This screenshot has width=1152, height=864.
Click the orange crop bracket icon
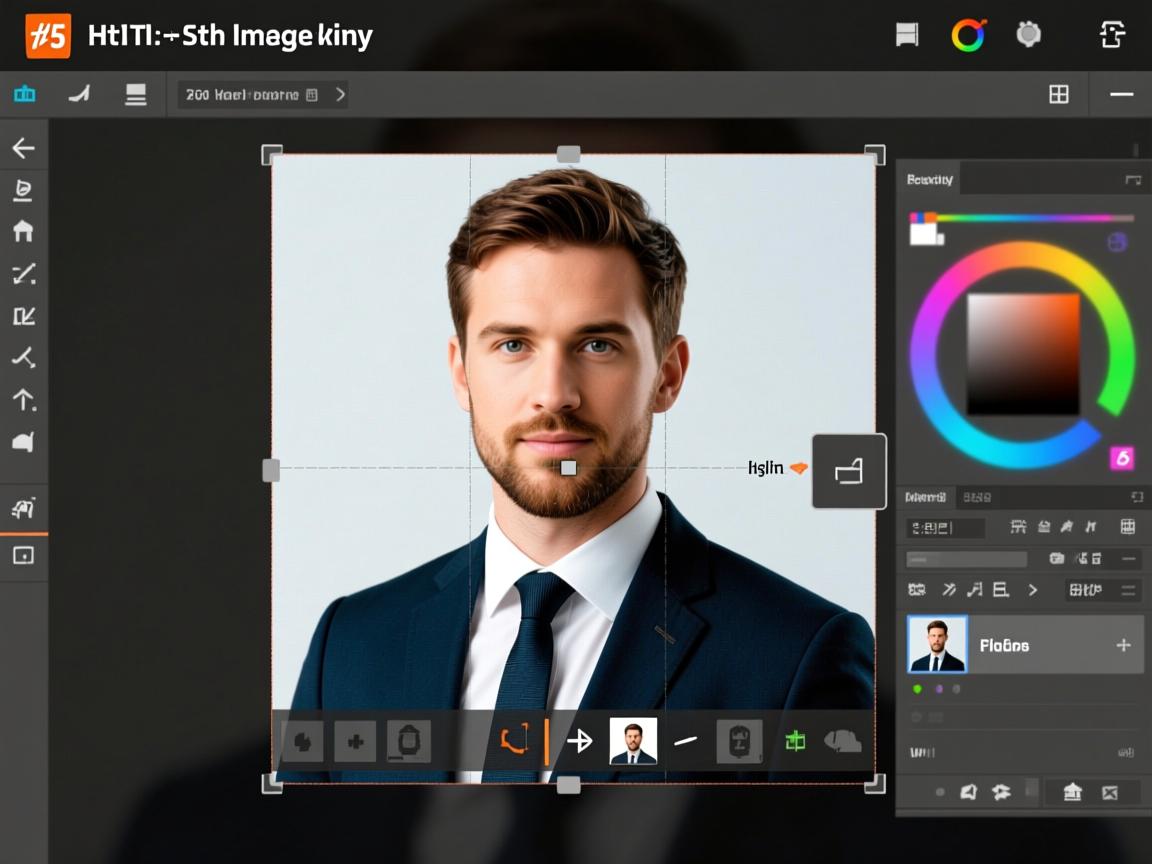514,740
